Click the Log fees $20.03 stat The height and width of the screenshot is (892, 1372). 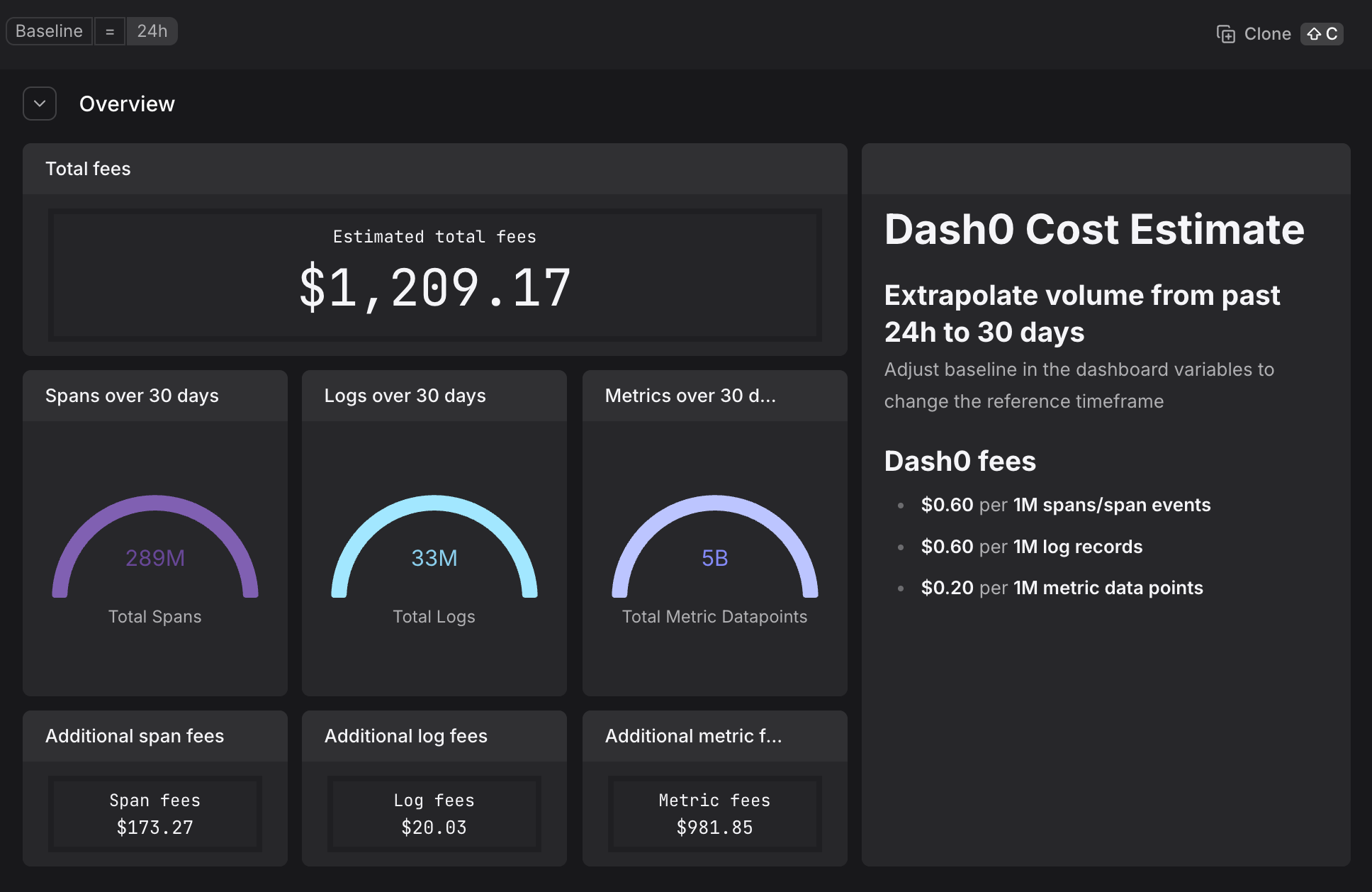click(434, 814)
